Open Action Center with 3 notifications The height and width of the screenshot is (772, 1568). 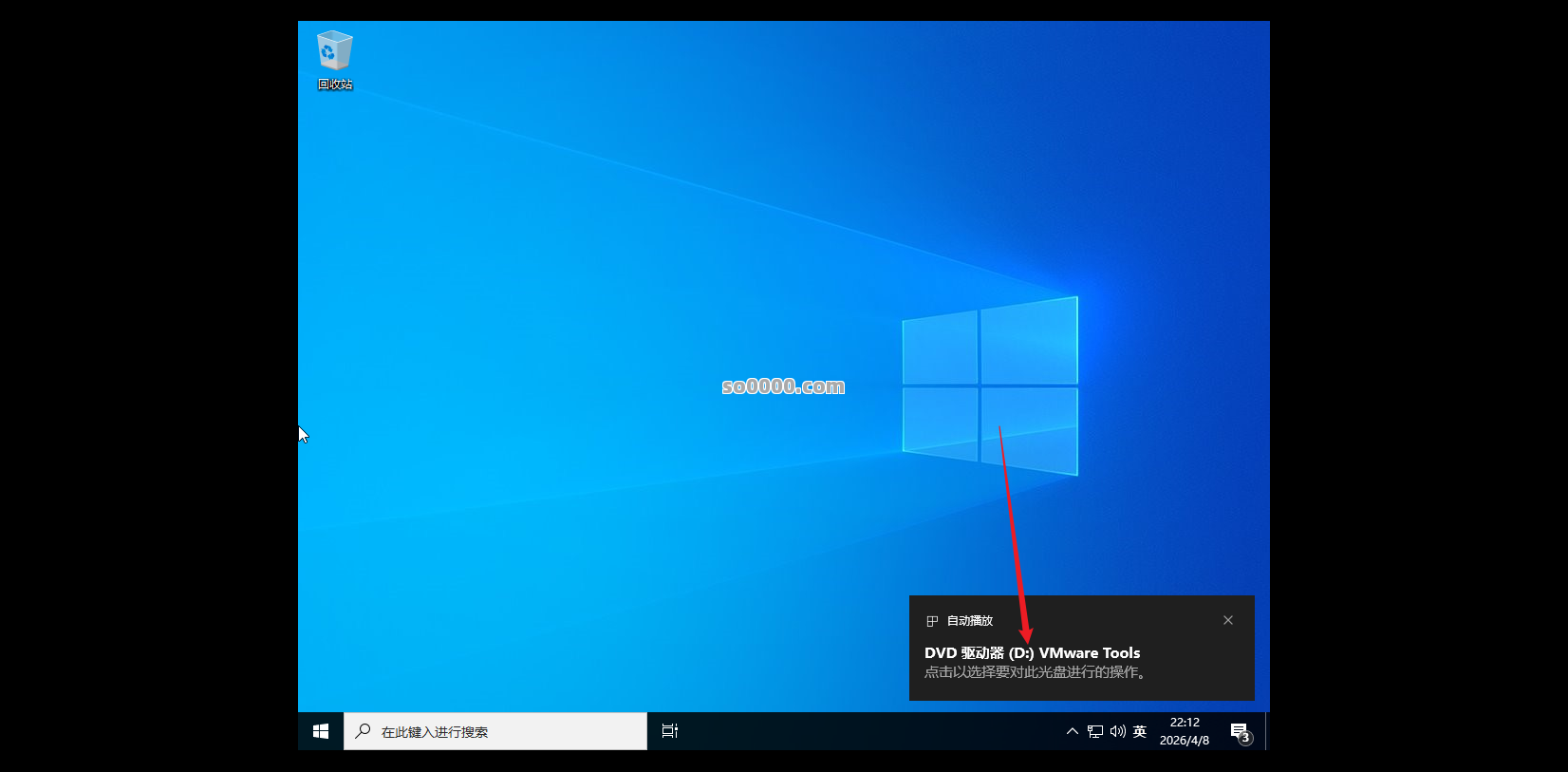(x=1241, y=732)
